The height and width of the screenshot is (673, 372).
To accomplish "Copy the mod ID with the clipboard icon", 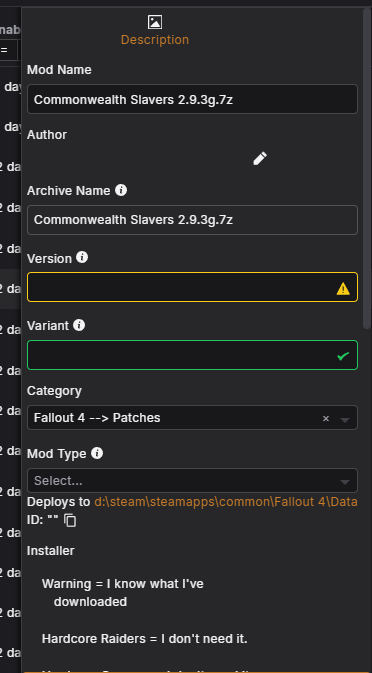I will tap(70, 520).
